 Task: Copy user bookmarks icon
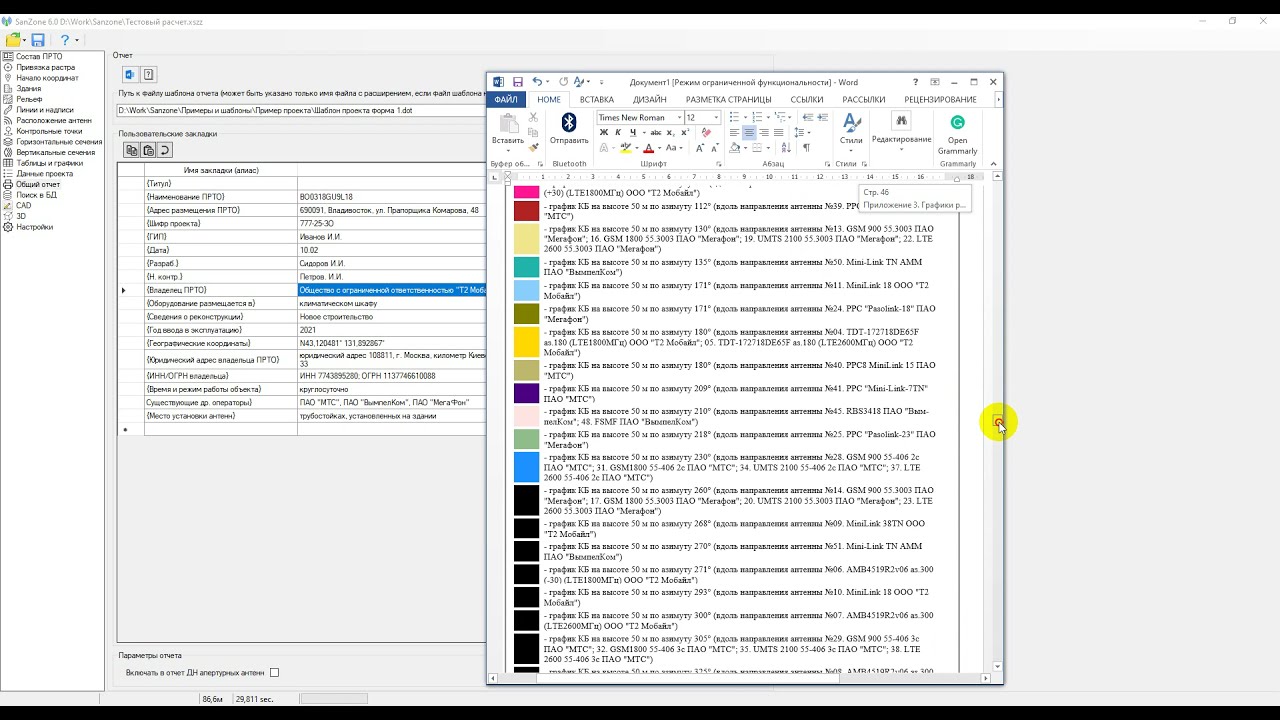[131, 150]
